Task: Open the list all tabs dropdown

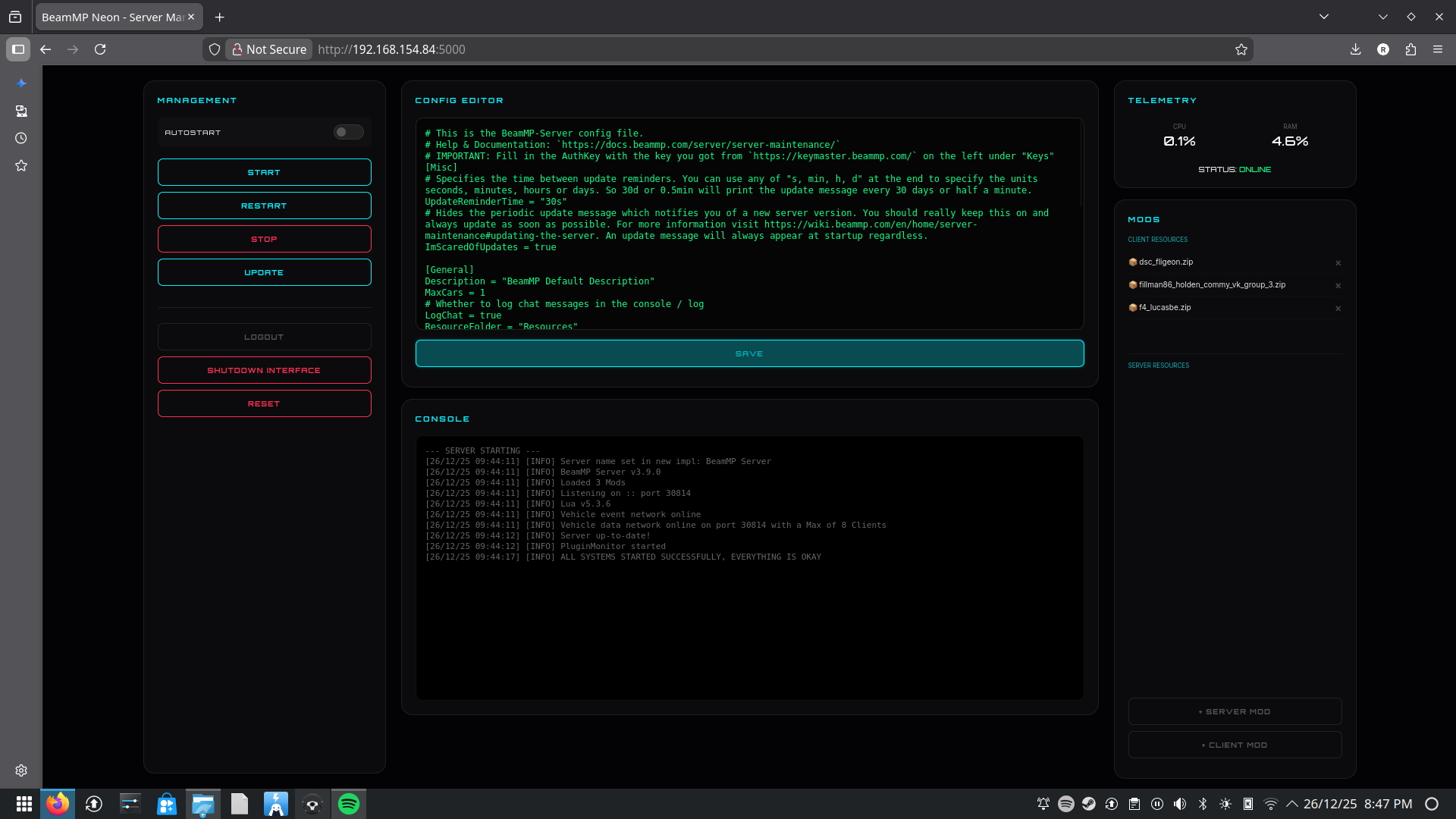Action: tap(1324, 17)
